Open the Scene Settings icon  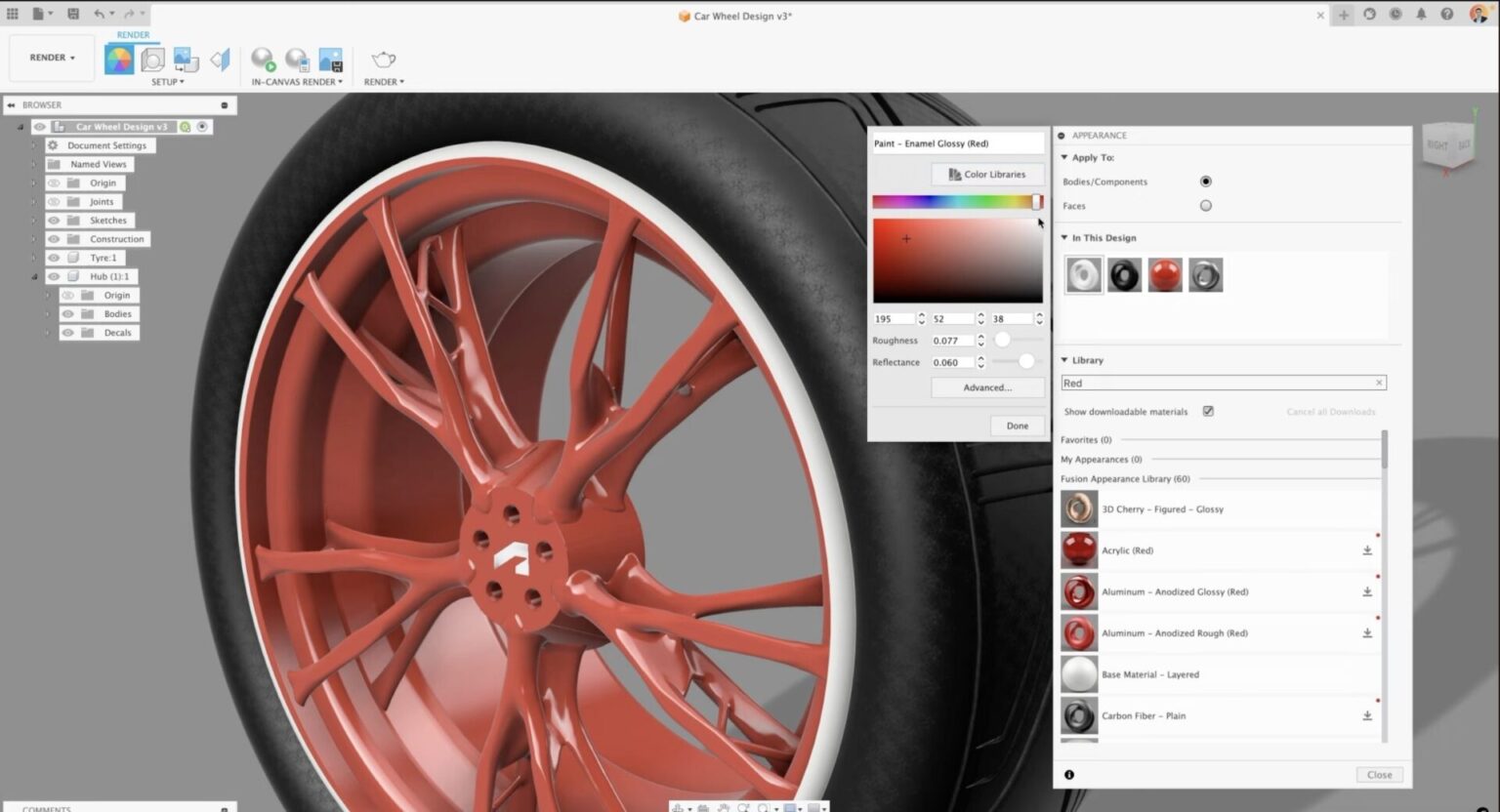pyautogui.click(x=153, y=60)
